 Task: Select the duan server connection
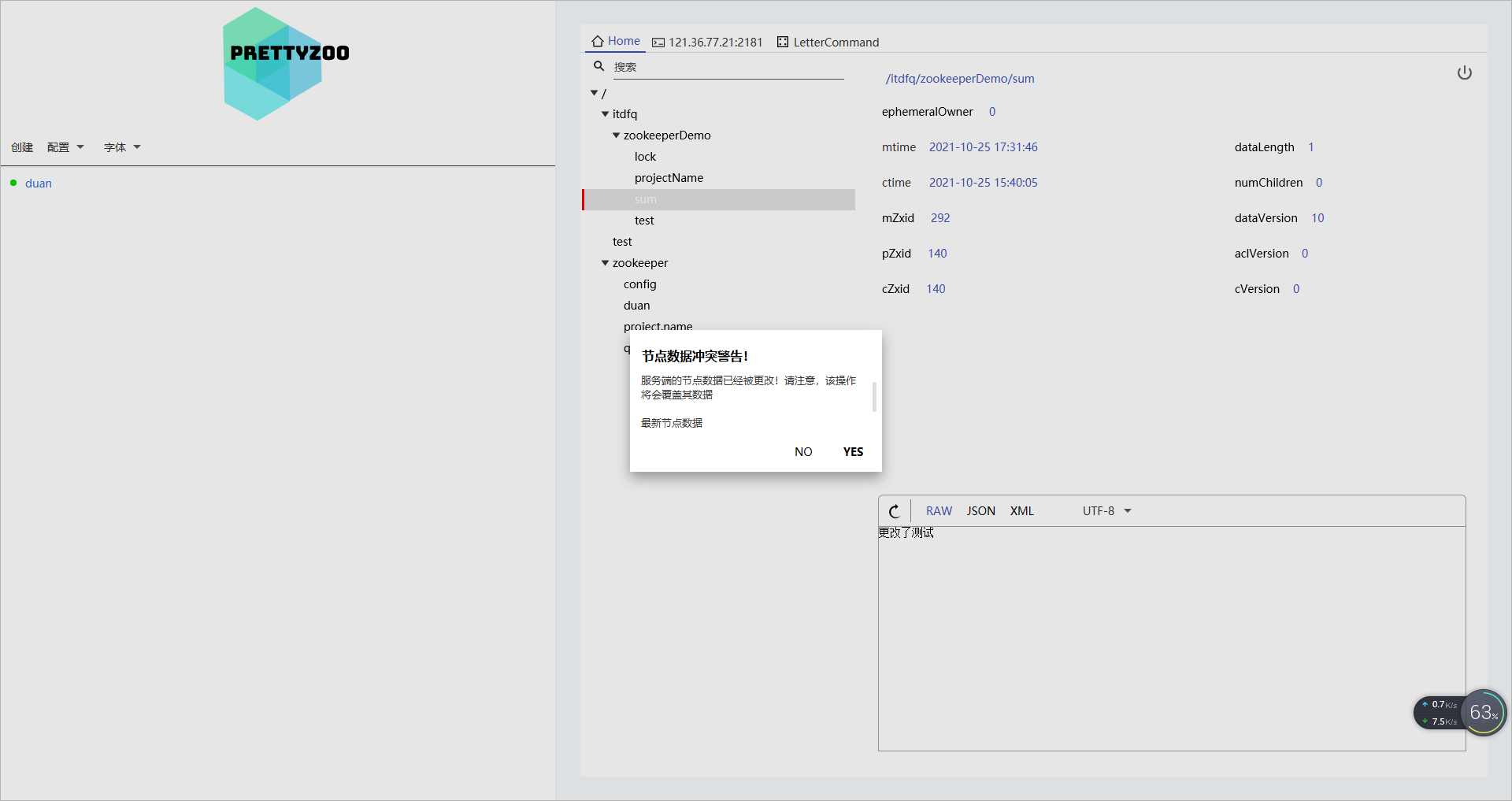(39, 184)
